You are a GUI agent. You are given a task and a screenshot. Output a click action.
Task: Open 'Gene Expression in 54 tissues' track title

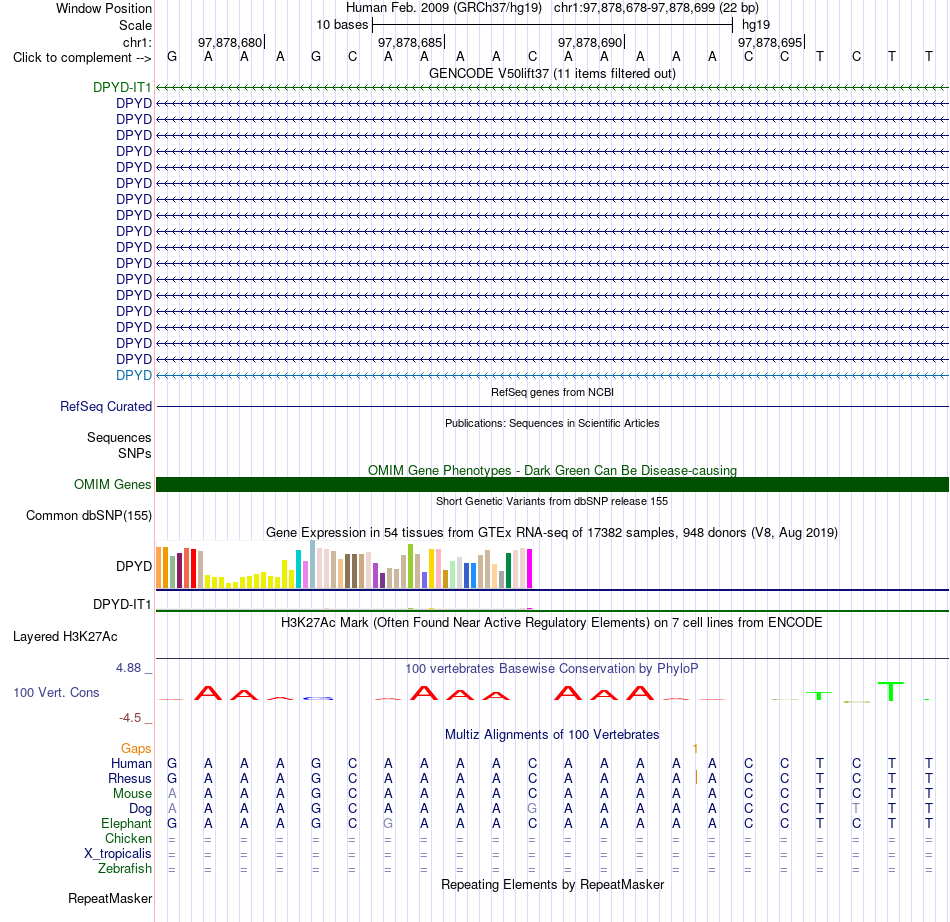tap(552, 532)
